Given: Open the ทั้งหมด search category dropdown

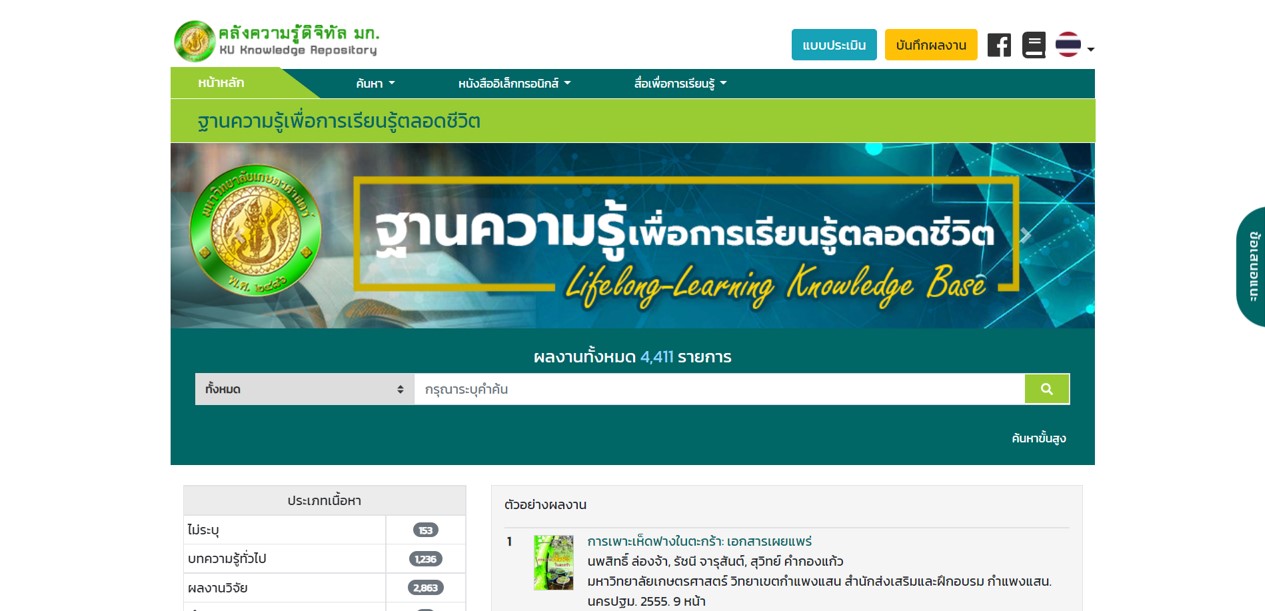Looking at the screenshot, I should 305,389.
